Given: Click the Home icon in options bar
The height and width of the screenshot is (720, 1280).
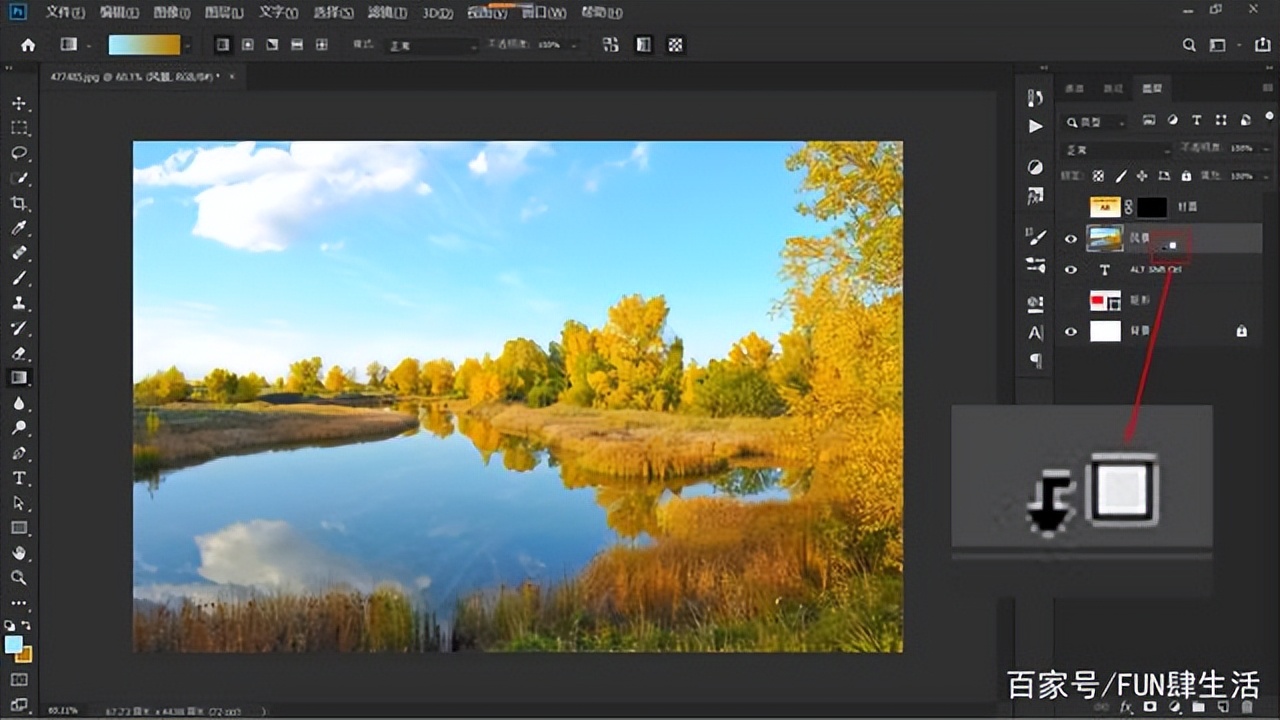Looking at the screenshot, I should tap(28, 45).
